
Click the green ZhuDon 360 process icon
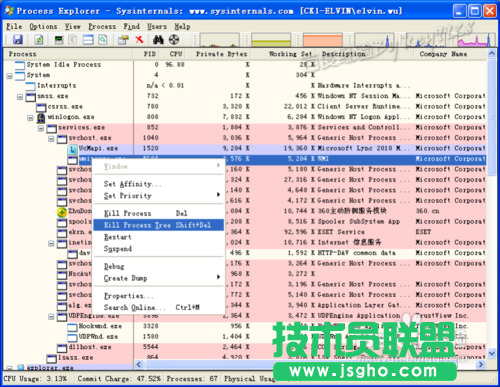point(62,212)
